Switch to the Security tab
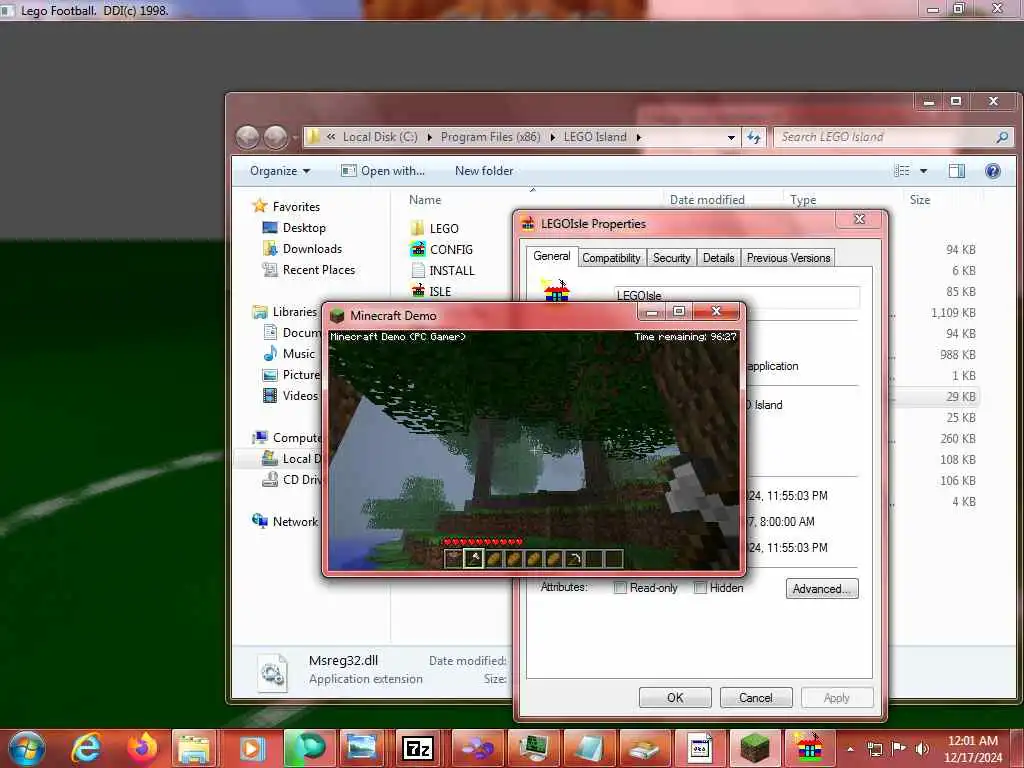 [x=671, y=258]
